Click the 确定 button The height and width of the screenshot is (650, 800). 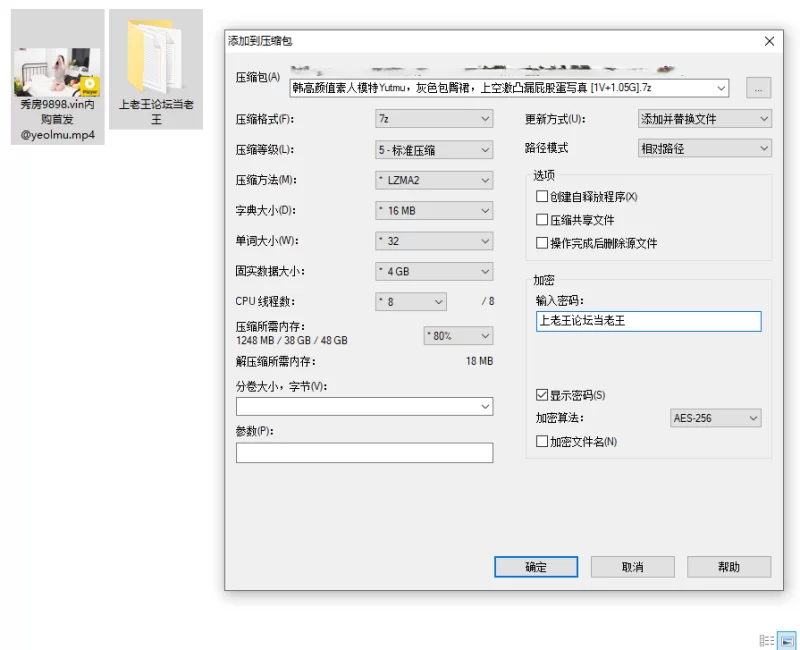pyautogui.click(x=536, y=567)
